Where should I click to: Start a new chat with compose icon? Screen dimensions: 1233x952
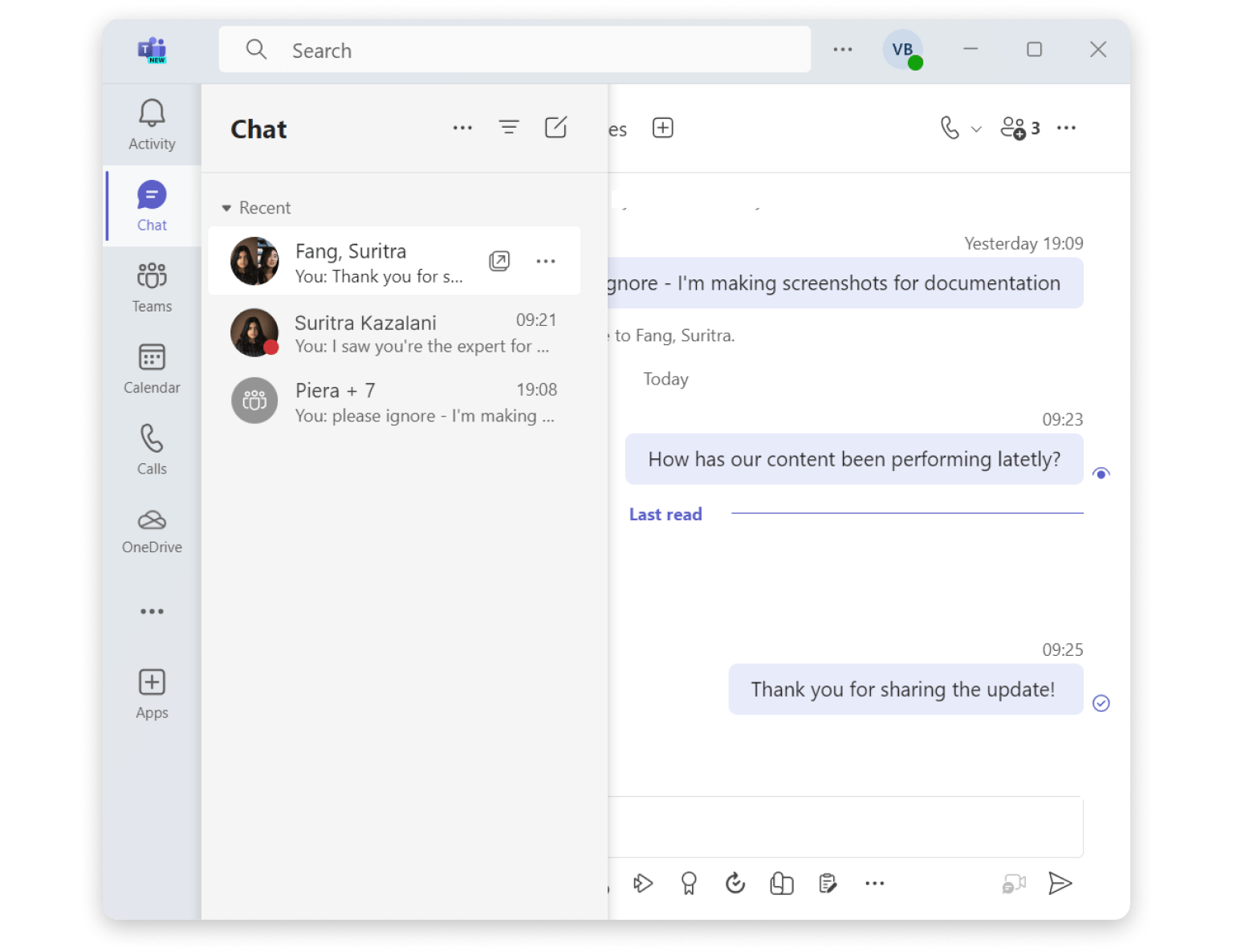[x=555, y=128]
